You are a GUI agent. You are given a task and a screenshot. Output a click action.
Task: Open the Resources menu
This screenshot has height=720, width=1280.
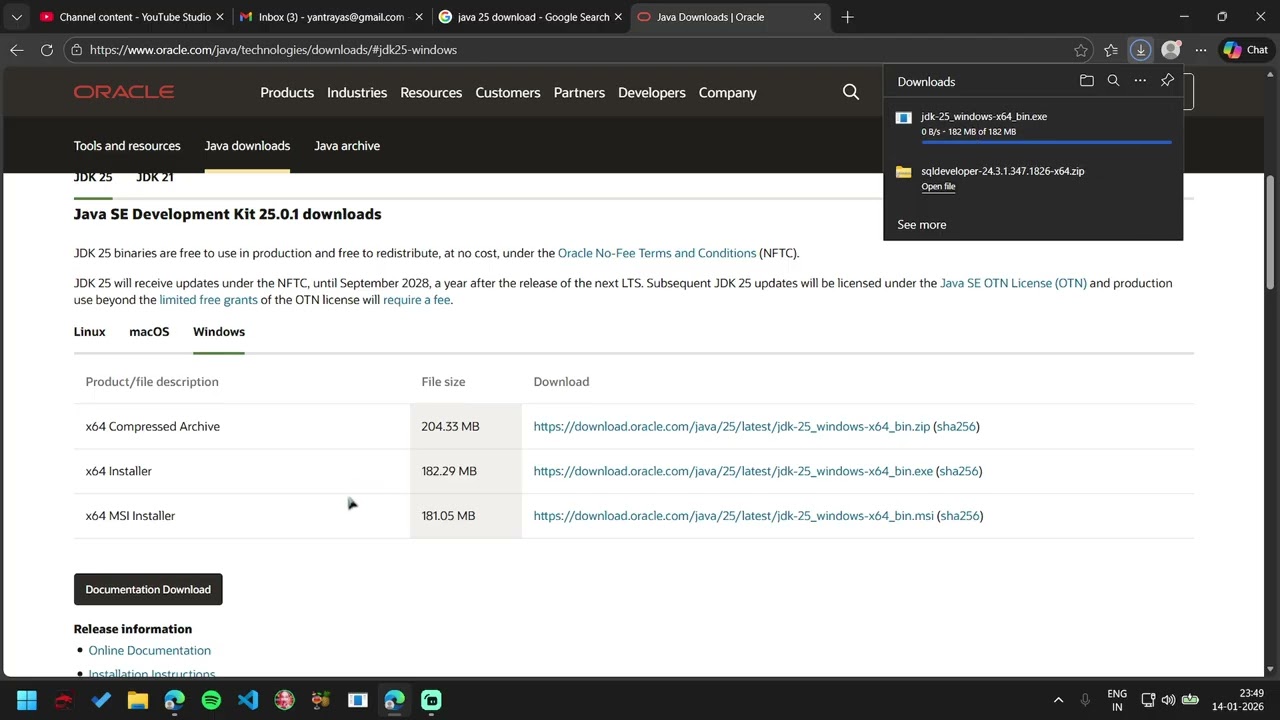(x=431, y=92)
